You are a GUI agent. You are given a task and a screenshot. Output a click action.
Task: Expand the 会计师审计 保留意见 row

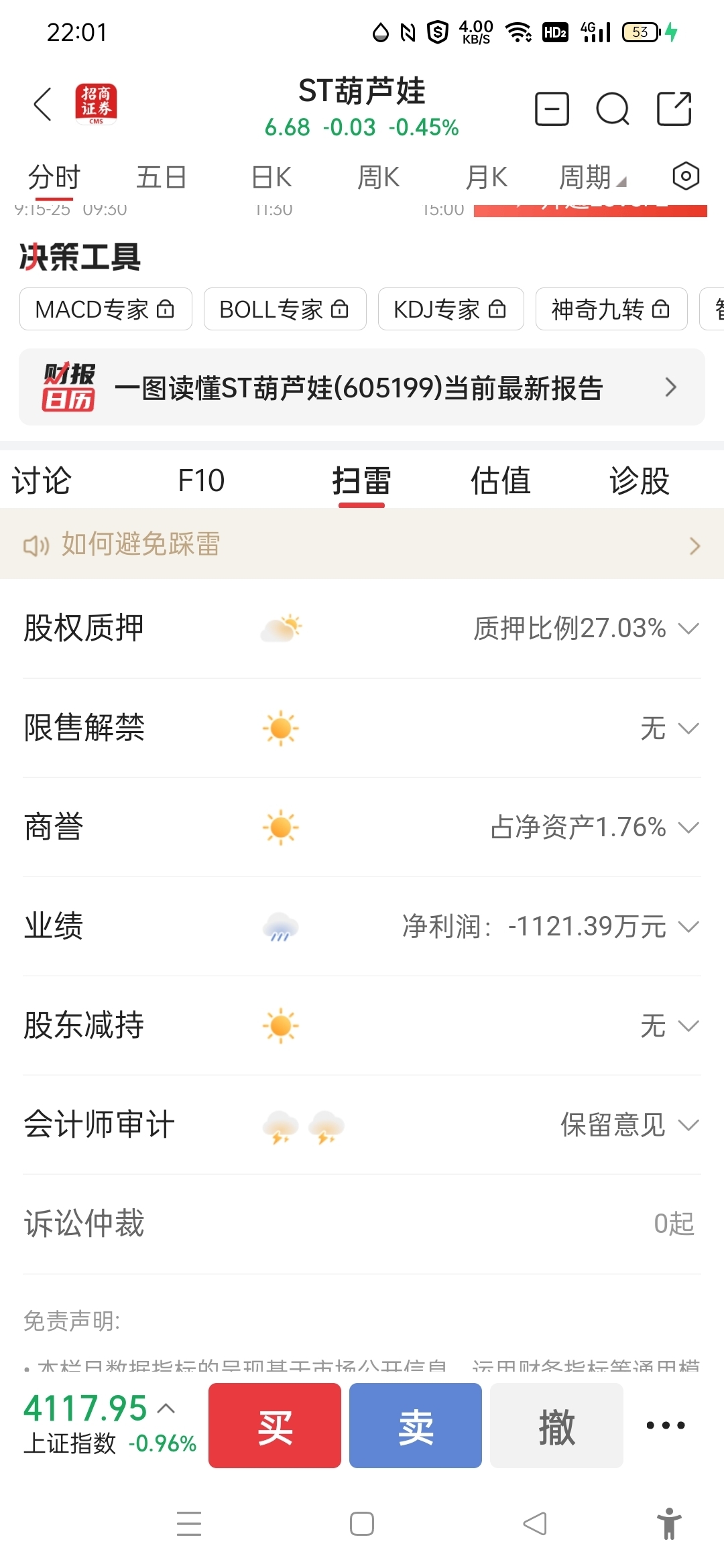(362, 1125)
